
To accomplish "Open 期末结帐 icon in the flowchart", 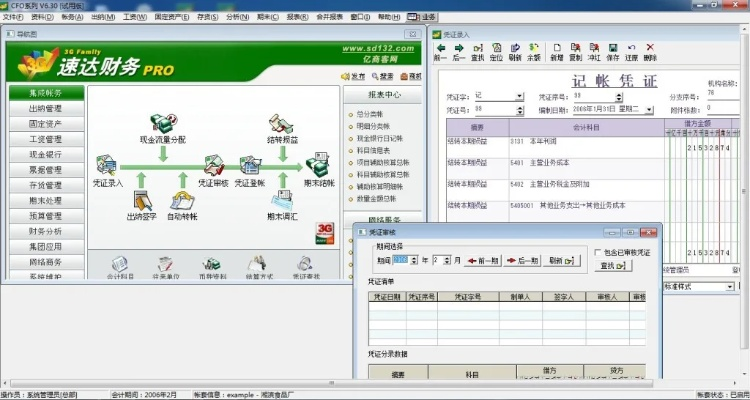I will [318, 165].
